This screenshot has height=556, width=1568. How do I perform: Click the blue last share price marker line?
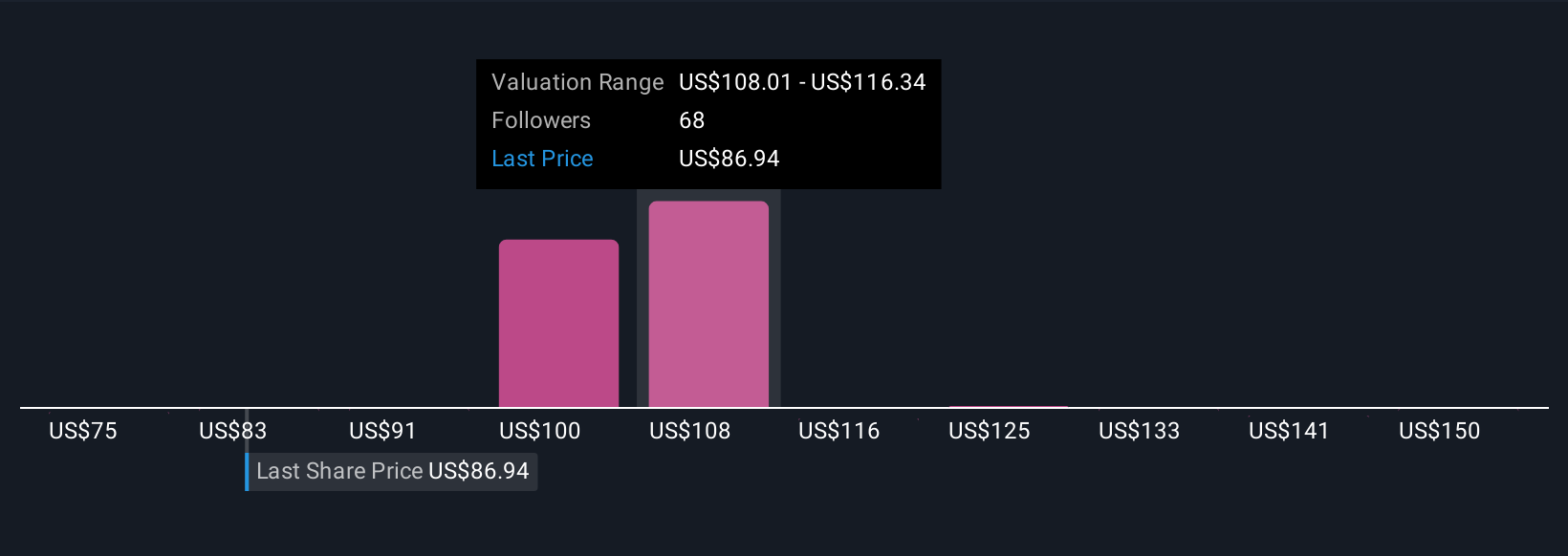(x=247, y=472)
